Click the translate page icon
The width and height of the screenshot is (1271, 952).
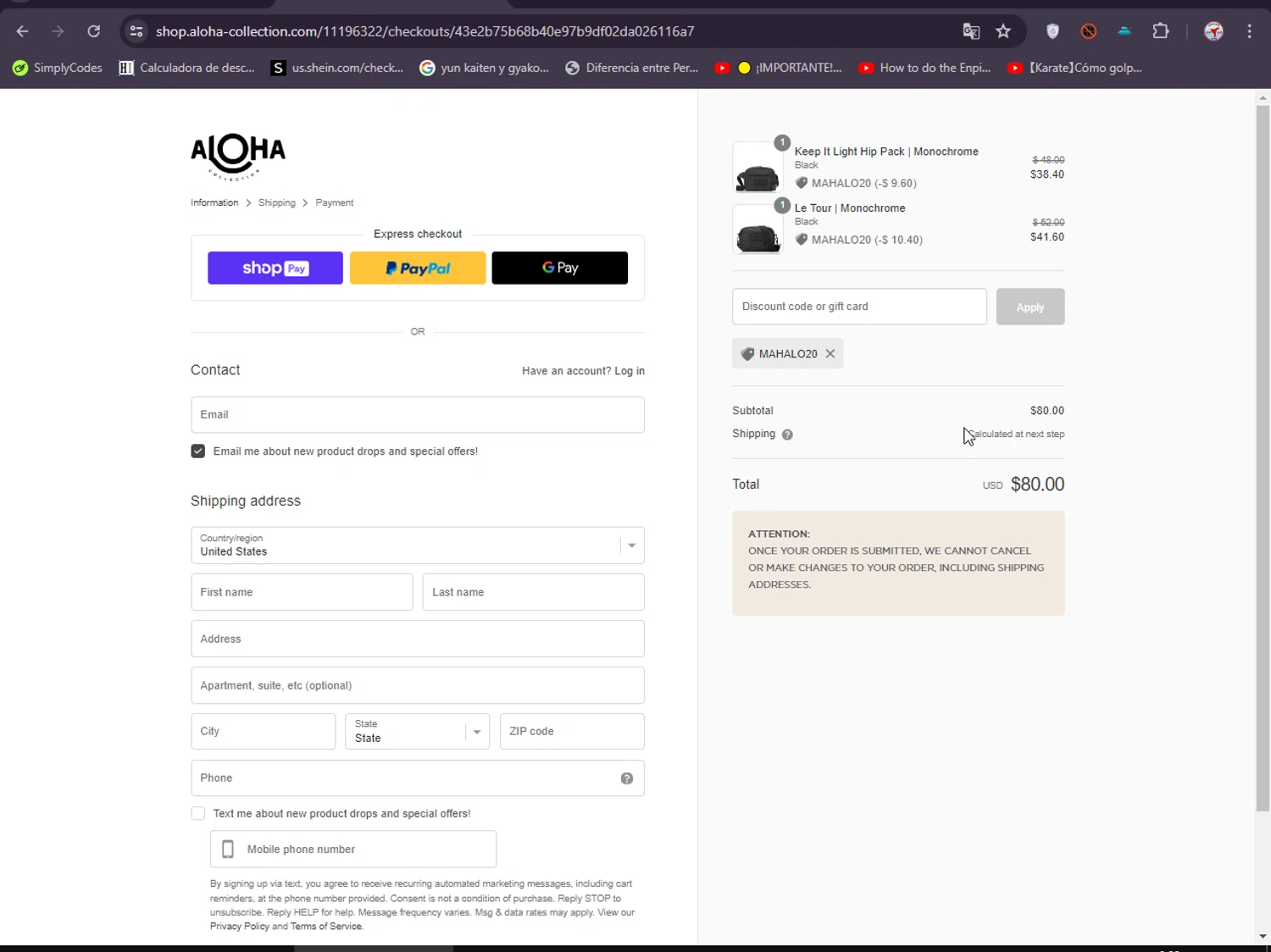(x=971, y=31)
